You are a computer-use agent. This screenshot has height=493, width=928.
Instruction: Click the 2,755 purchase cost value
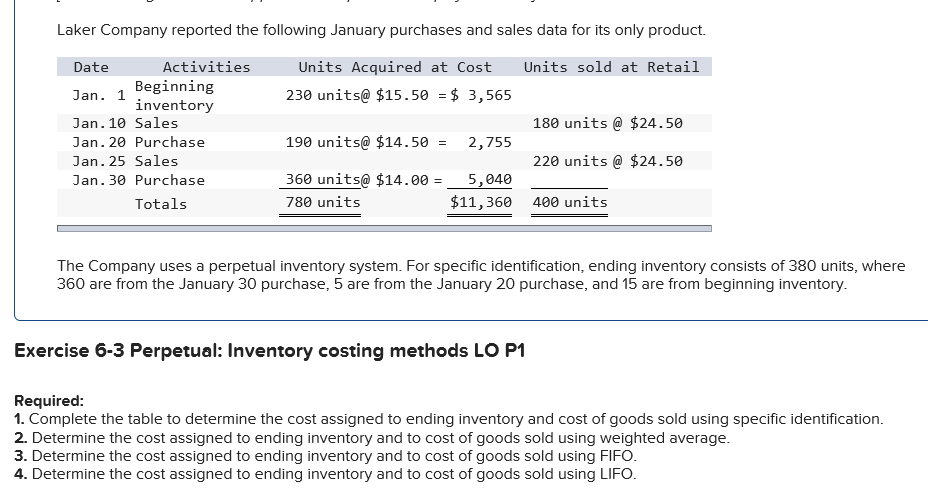(489, 142)
